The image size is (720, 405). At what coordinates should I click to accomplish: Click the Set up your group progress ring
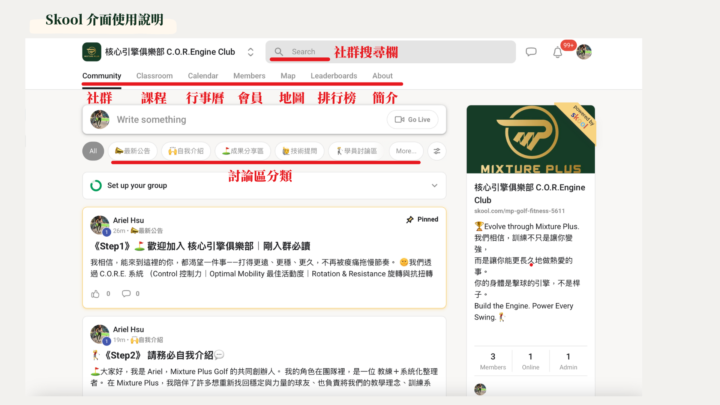pyautogui.click(x=96, y=186)
